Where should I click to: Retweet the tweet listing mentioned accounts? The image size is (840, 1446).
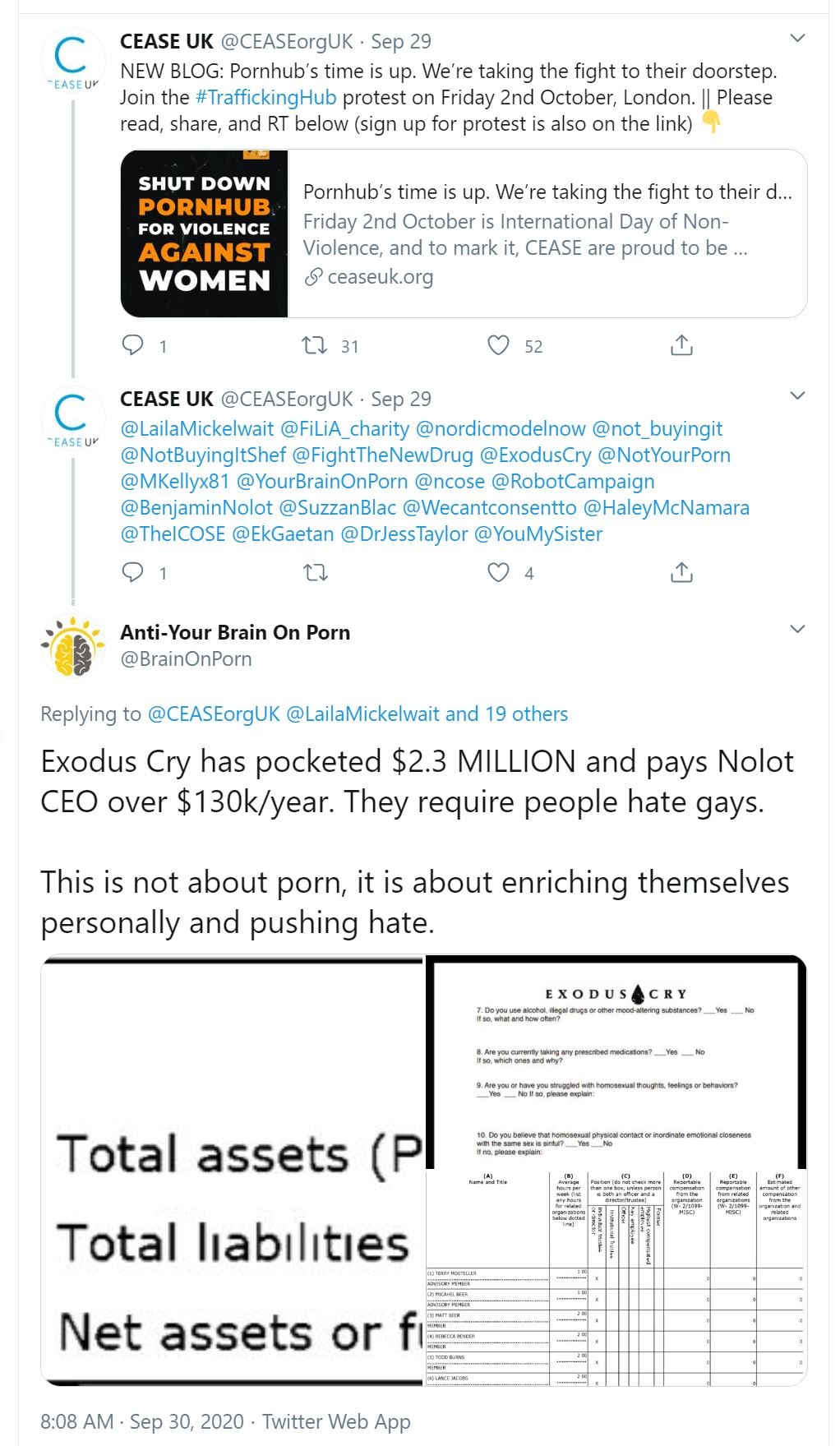316,572
